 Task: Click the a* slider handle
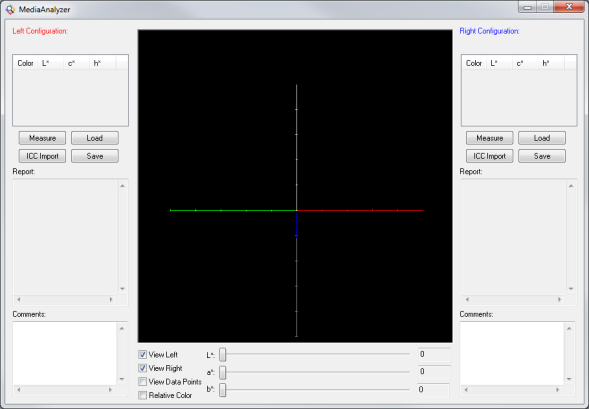tap(223, 372)
